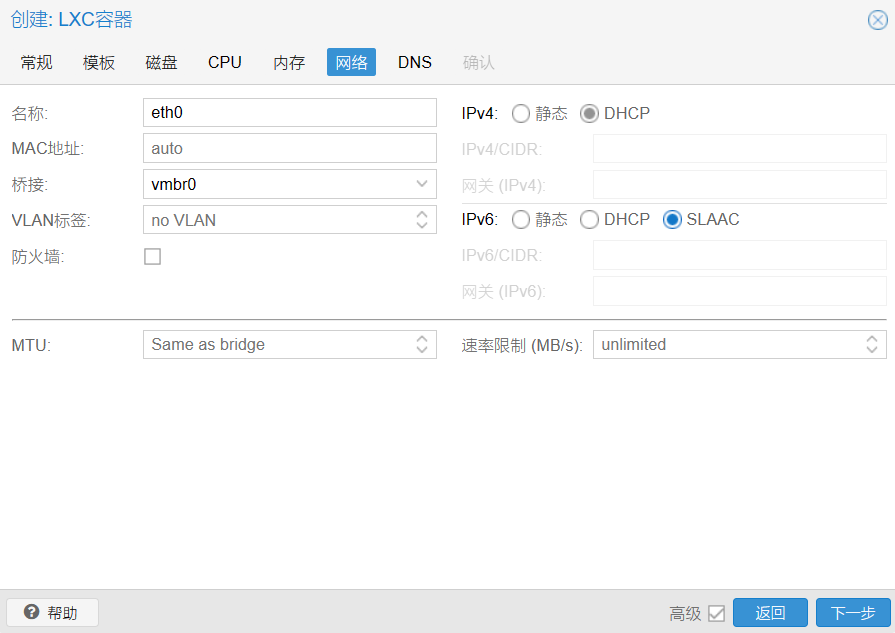
Task: Open the 桥接 vmbr0 dropdown
Action: click(423, 184)
